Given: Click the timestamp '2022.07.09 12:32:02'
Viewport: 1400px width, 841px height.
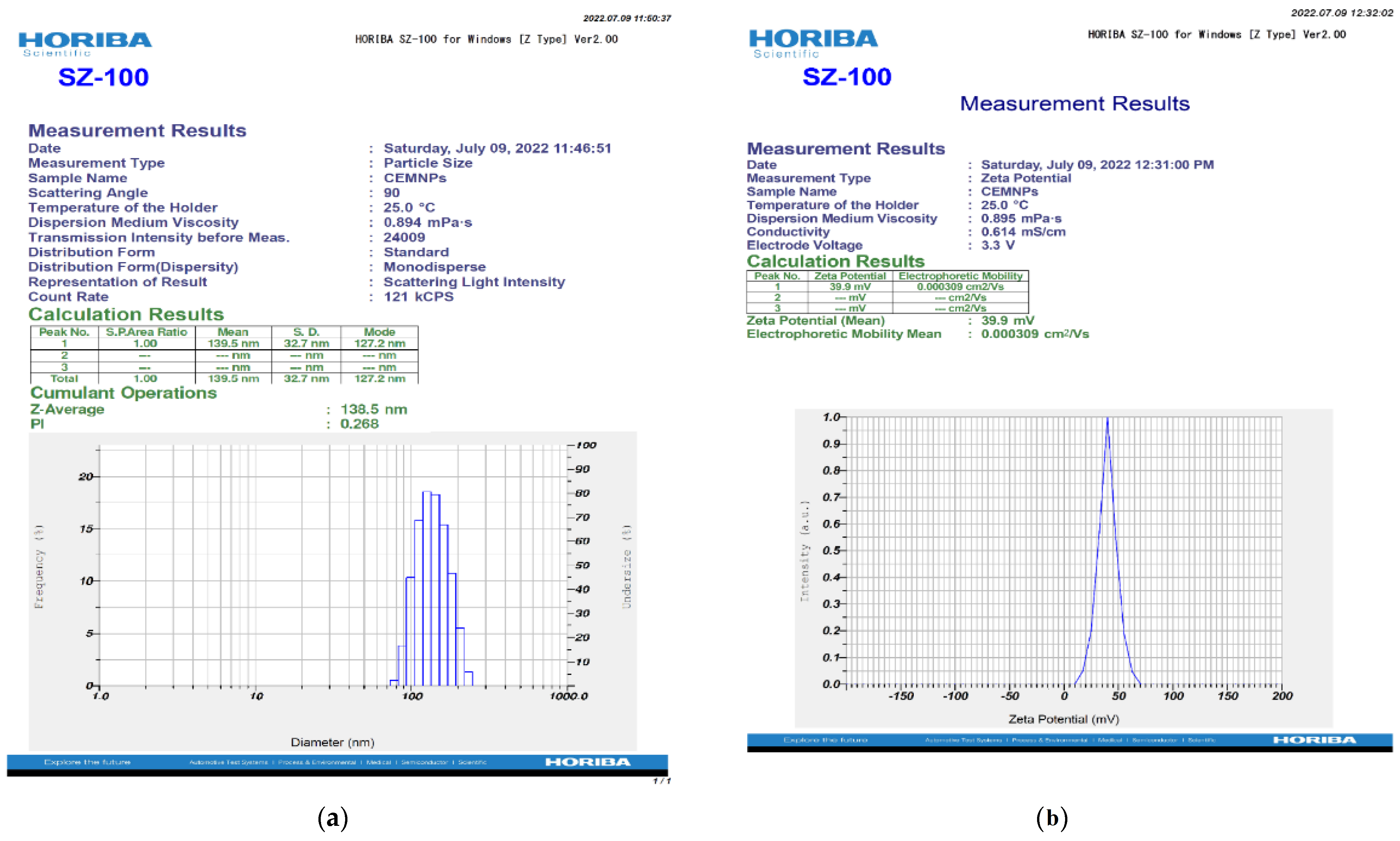Looking at the screenshot, I should 1342,13.
